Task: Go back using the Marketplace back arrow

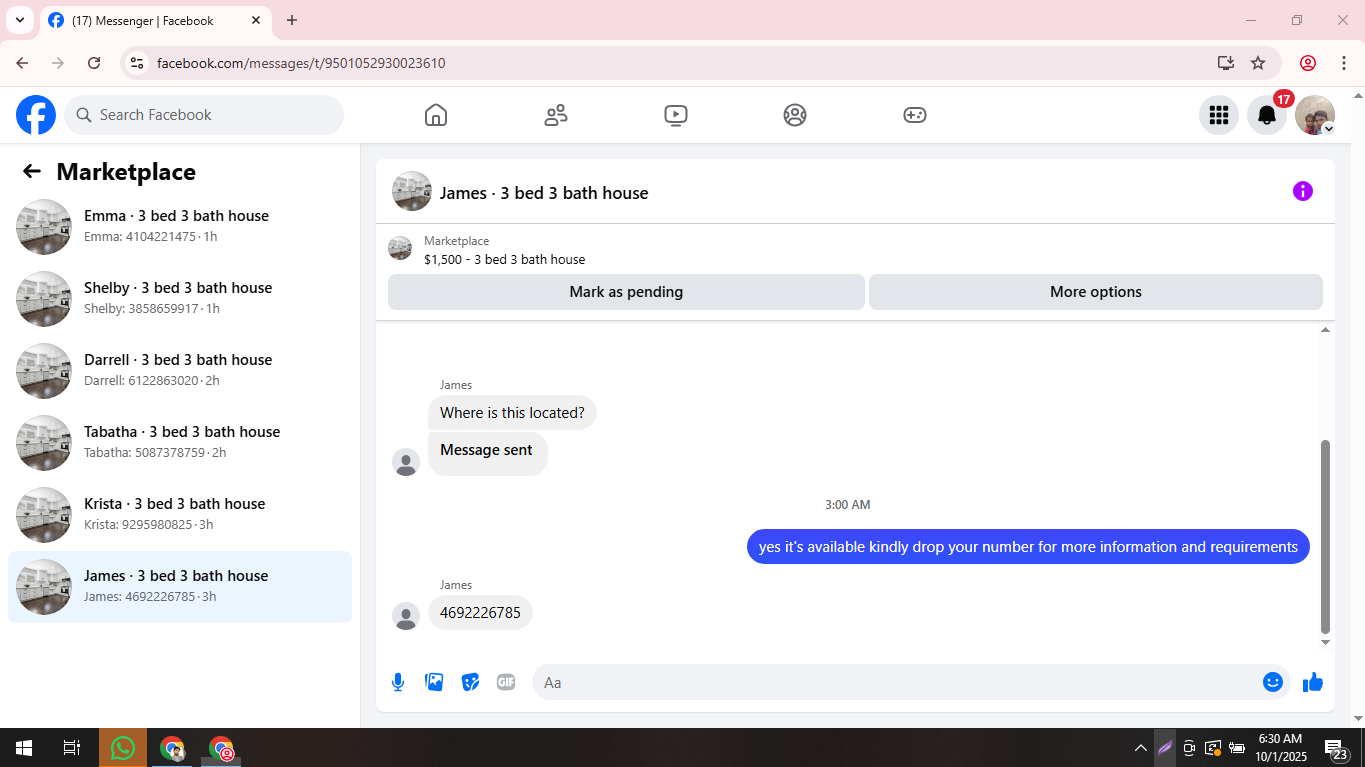Action: [32, 172]
